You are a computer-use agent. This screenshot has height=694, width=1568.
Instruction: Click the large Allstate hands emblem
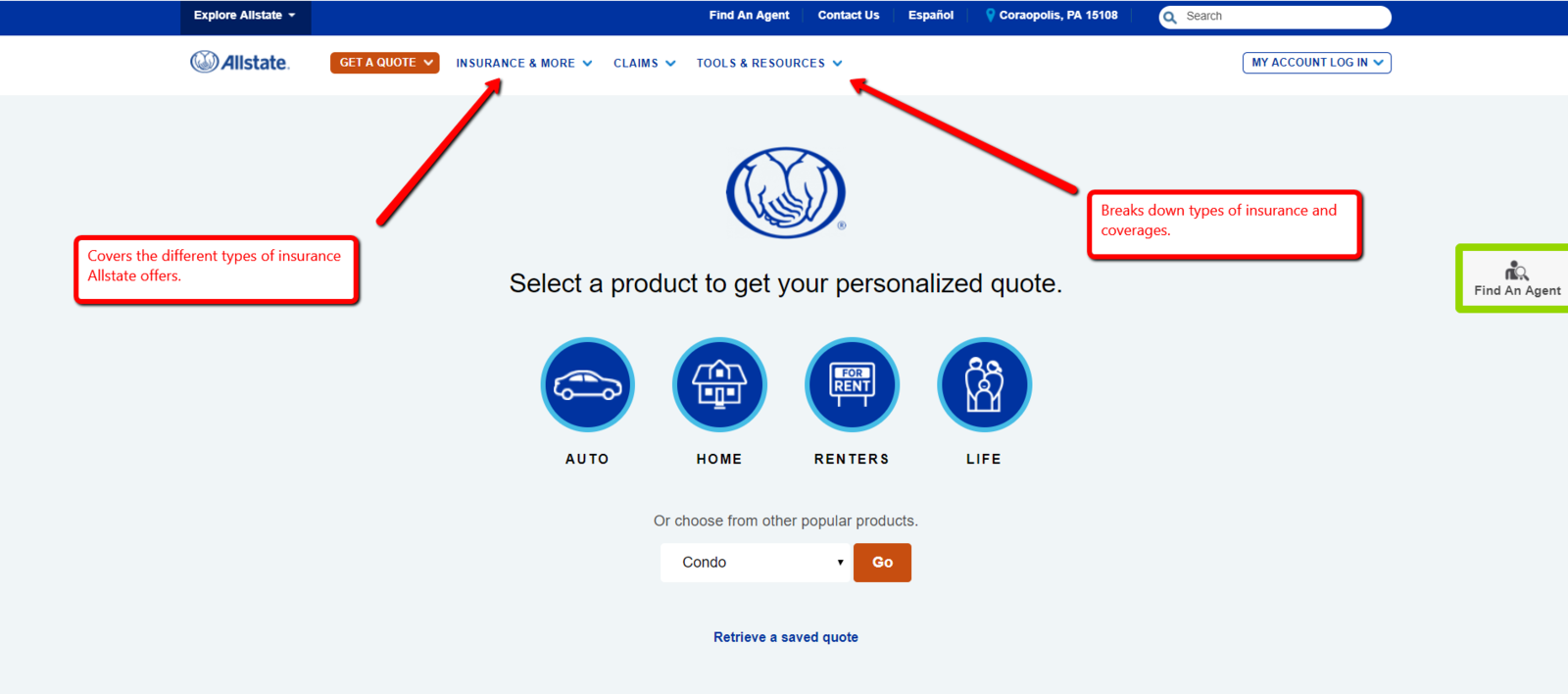786,192
